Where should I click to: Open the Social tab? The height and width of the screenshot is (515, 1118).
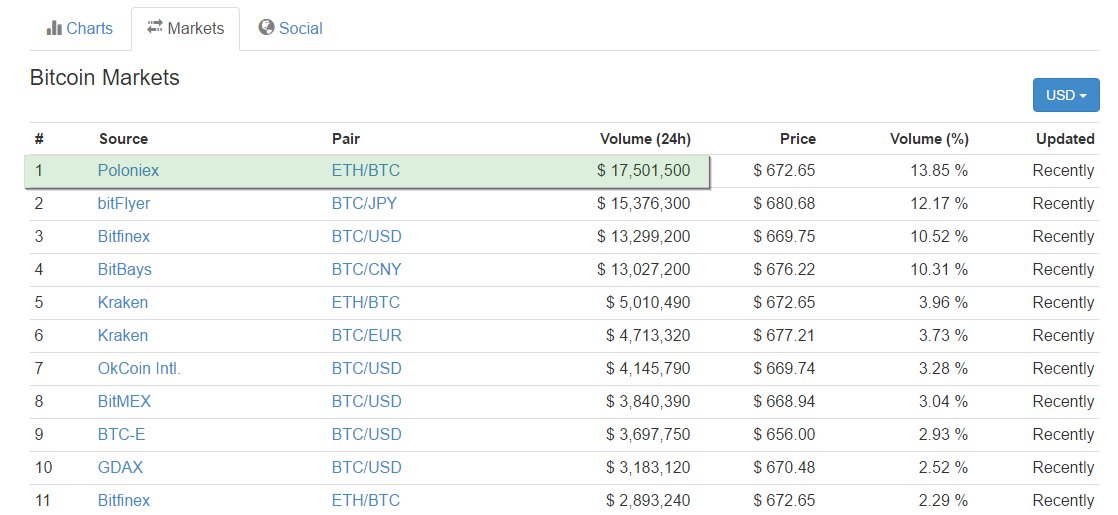tap(291, 29)
